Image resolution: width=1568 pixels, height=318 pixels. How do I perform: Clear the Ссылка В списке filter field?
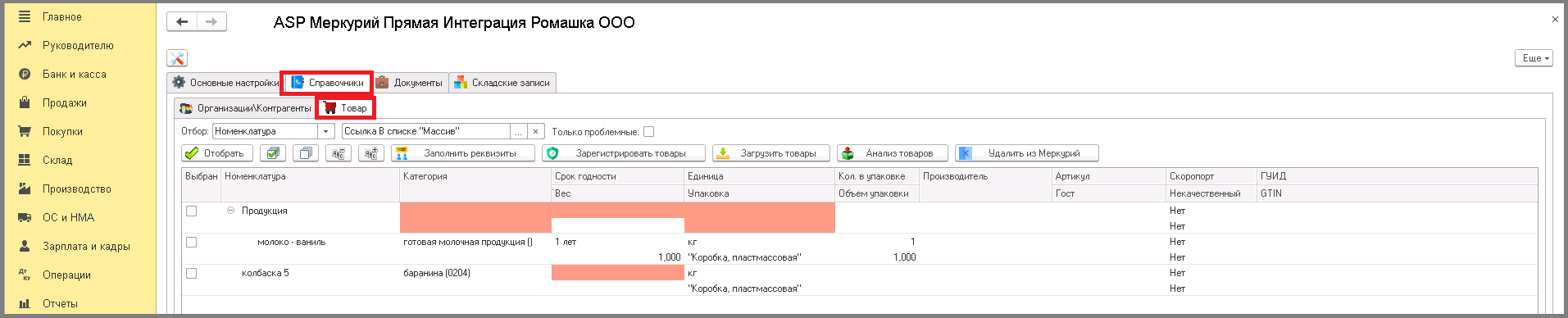535,131
